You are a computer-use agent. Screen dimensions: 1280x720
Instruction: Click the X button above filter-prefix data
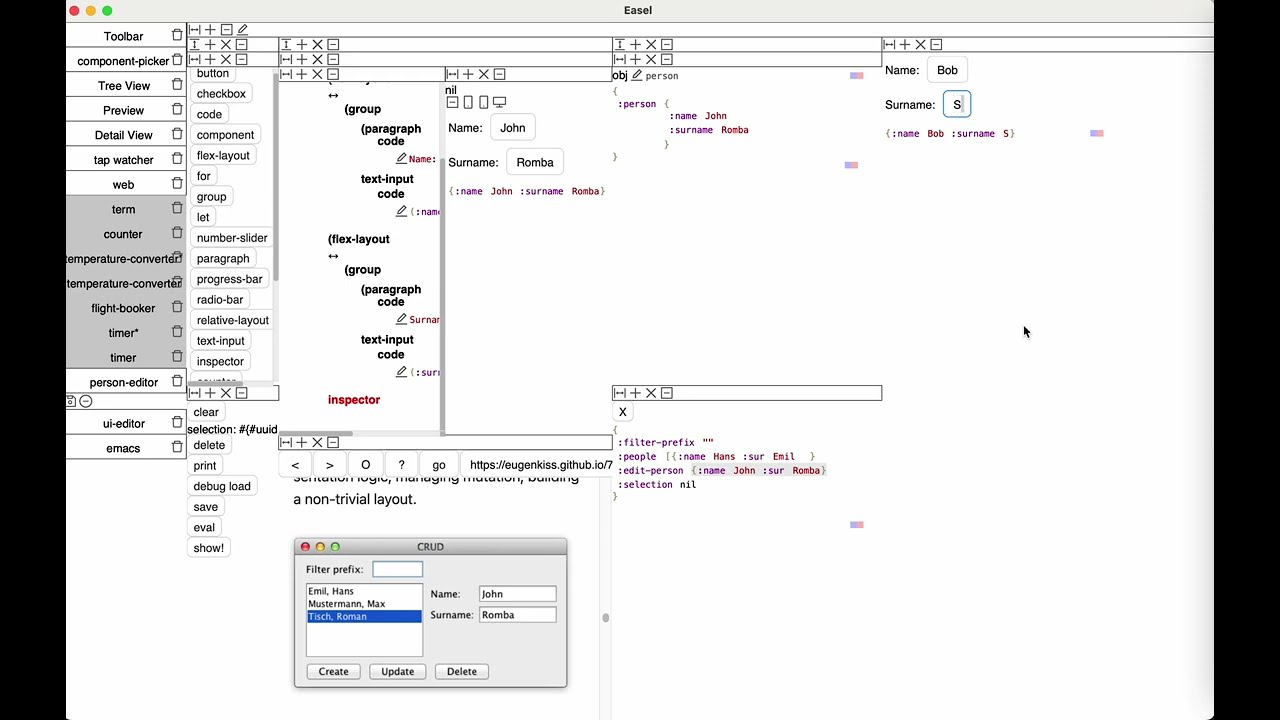(622, 412)
